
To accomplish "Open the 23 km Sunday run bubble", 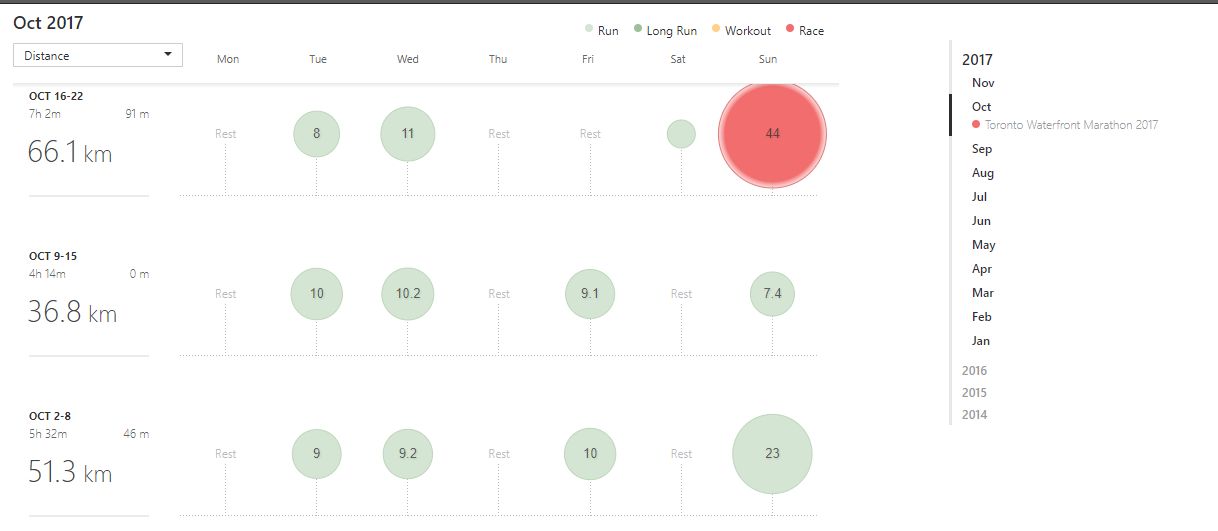I will coord(772,454).
